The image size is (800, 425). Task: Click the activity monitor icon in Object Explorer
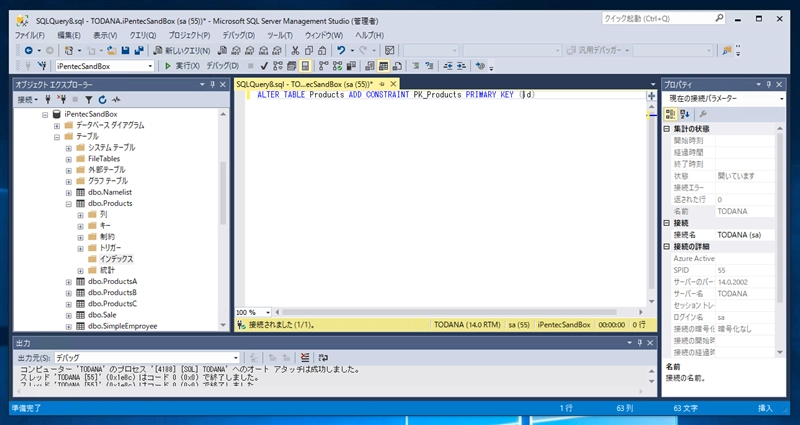(x=116, y=99)
